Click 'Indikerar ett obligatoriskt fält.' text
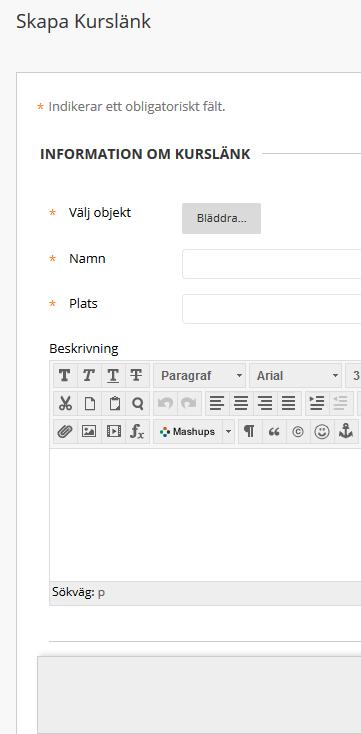The height and width of the screenshot is (734, 361). 137,107
